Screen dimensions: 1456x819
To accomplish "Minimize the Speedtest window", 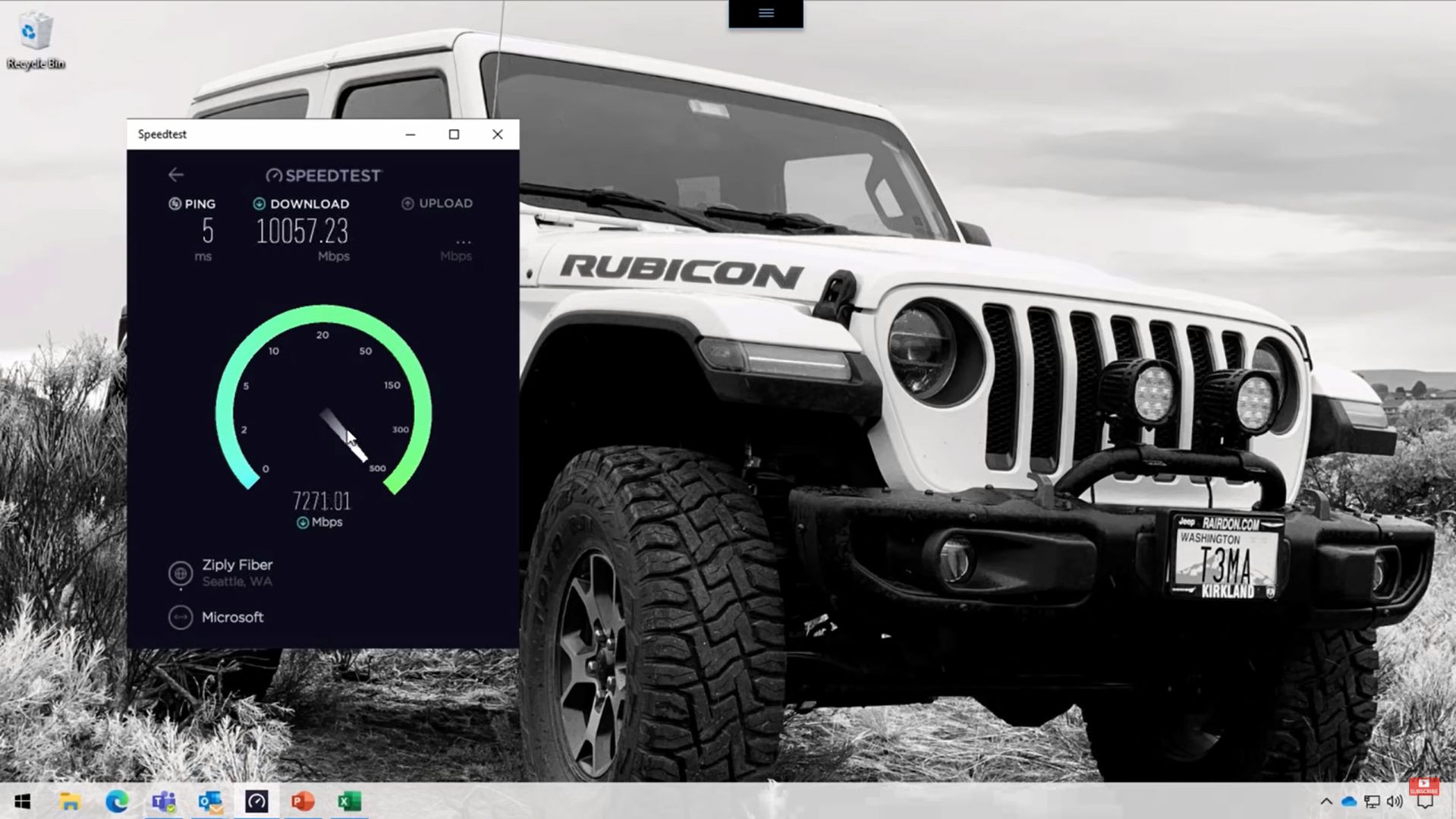I will click(x=410, y=134).
